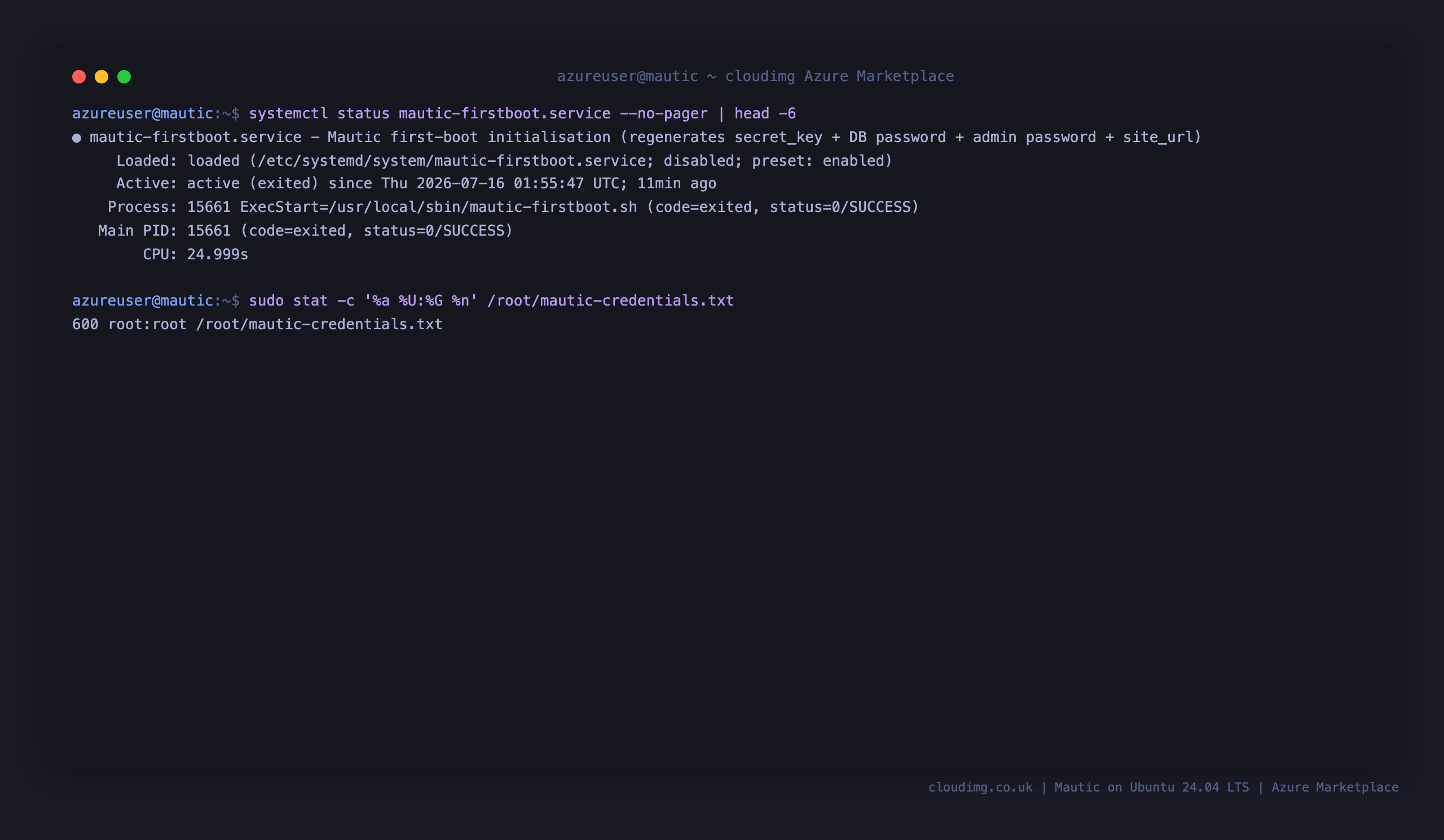Viewport: 1444px width, 840px height.
Task: Click the 'Main PID:' label
Action: [138, 230]
